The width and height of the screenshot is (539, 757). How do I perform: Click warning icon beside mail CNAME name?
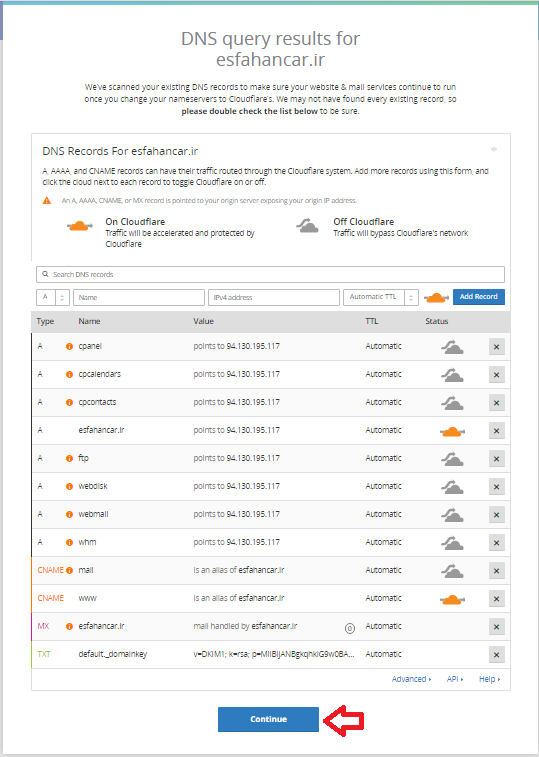[69, 571]
